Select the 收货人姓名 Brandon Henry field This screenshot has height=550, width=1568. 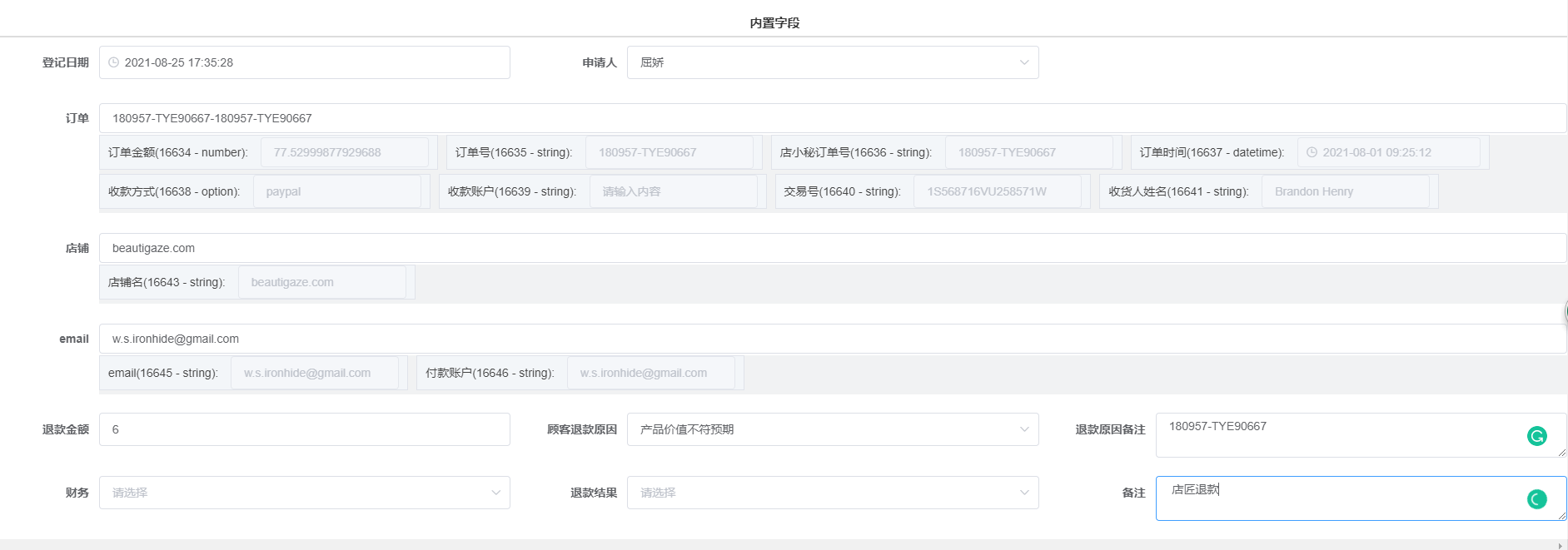click(x=1345, y=191)
